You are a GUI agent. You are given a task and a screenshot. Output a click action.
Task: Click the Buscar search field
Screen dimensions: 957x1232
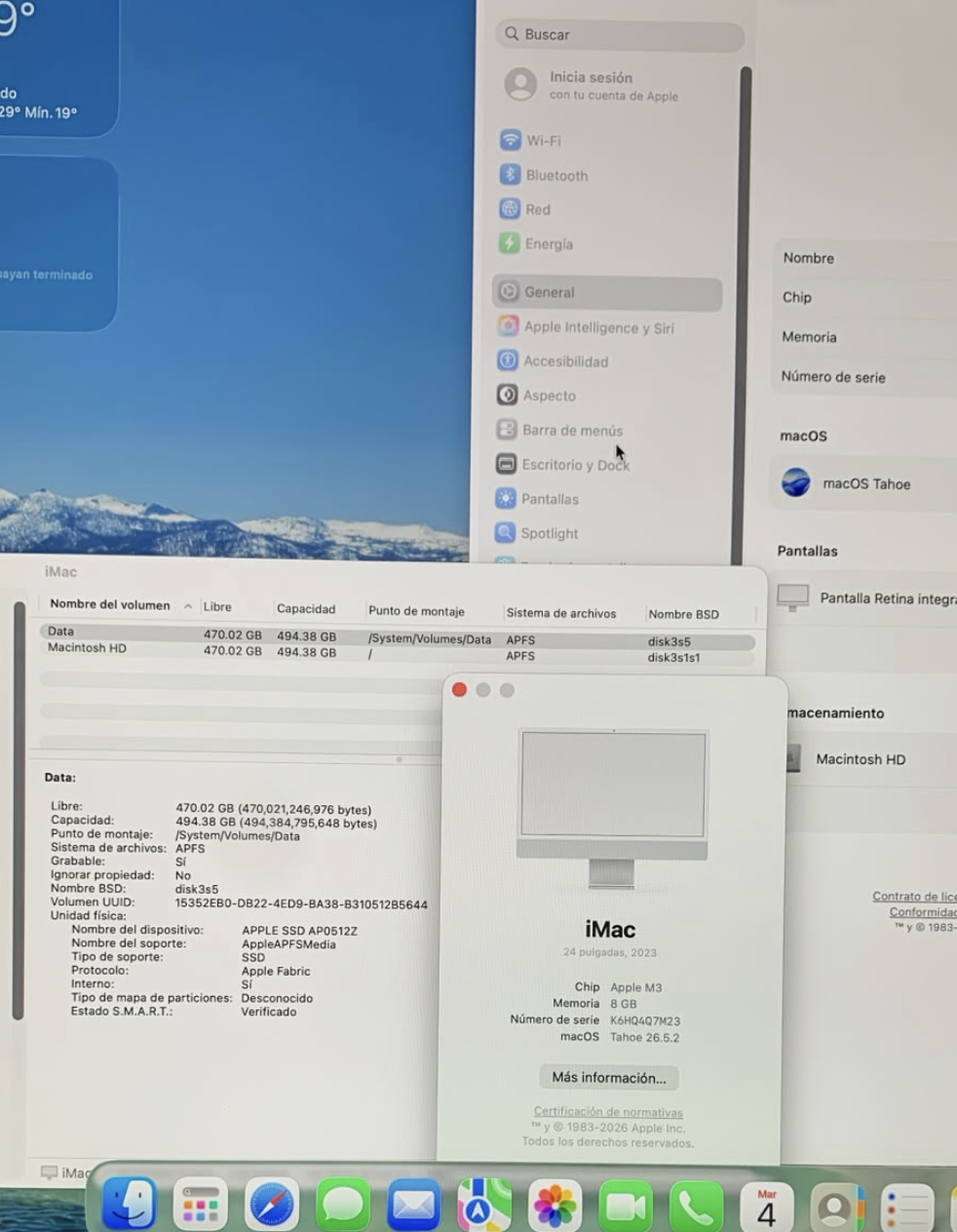621,34
